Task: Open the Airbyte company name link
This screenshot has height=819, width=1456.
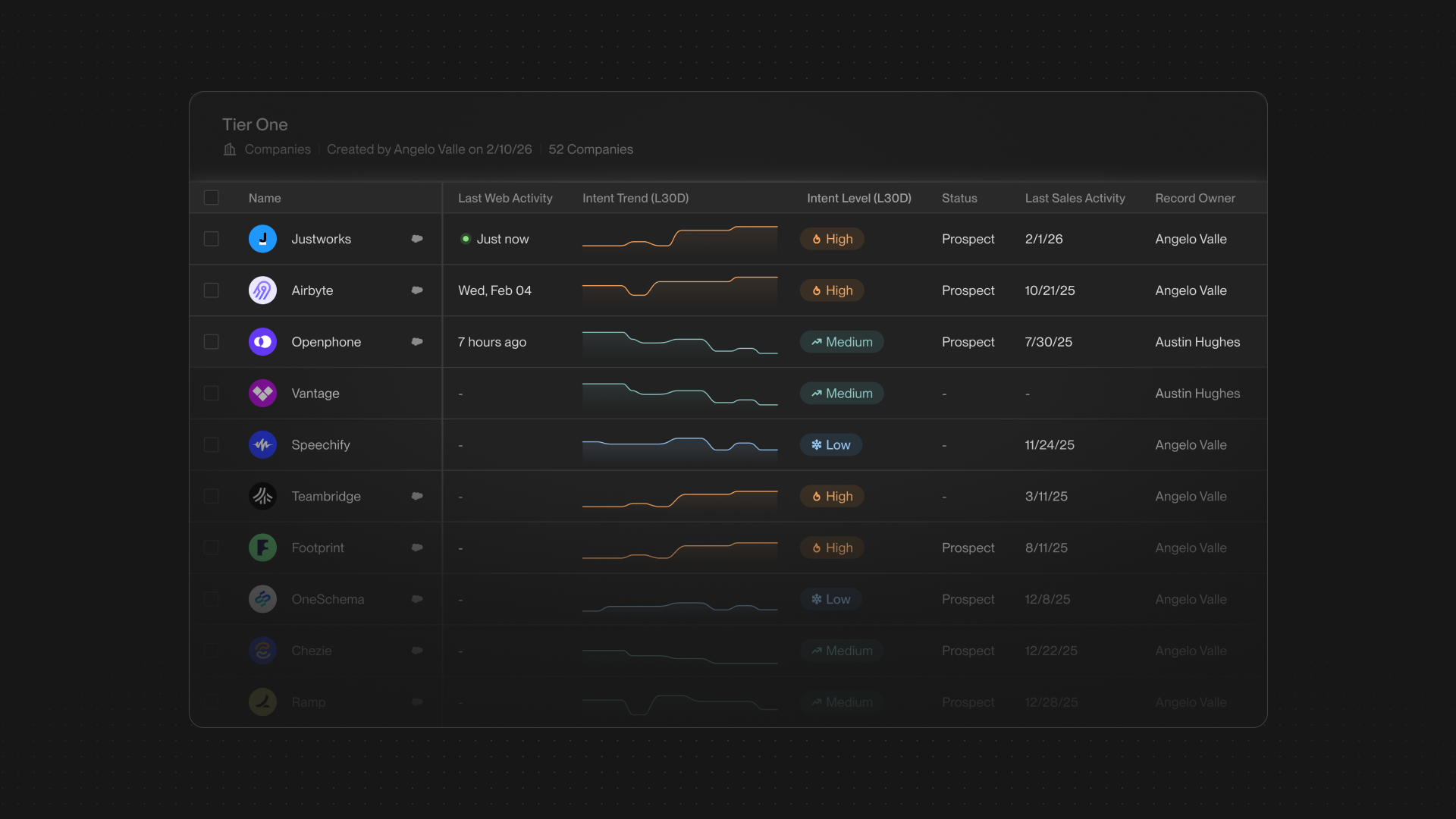Action: [x=312, y=290]
